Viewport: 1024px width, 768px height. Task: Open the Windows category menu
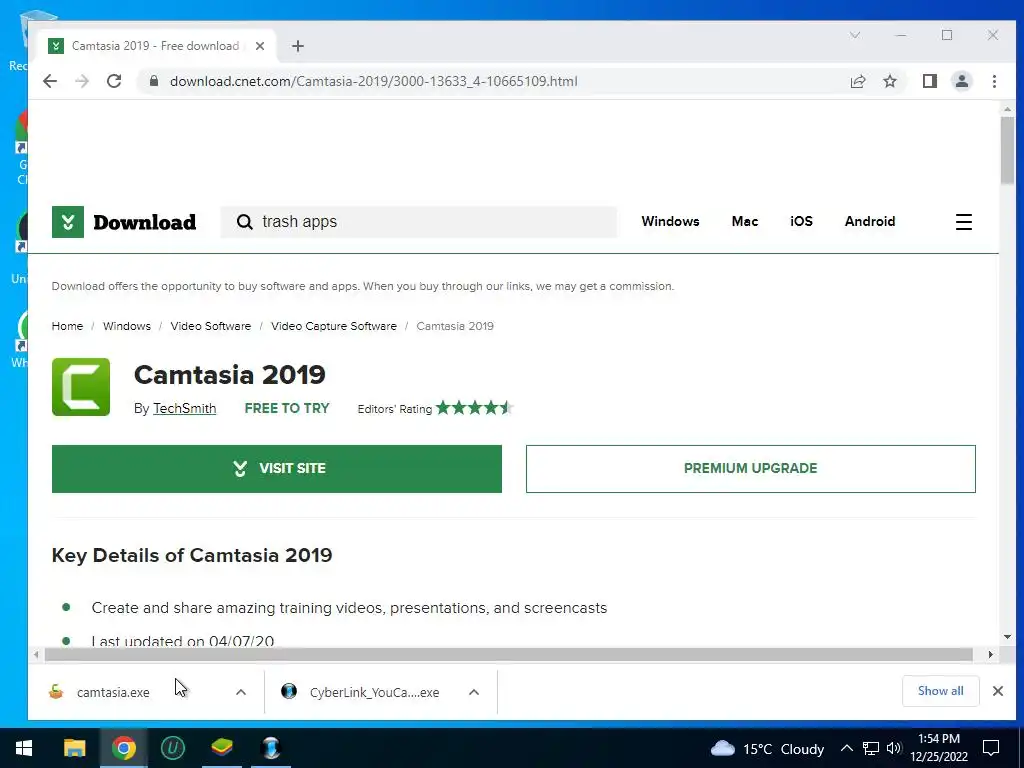pos(670,221)
